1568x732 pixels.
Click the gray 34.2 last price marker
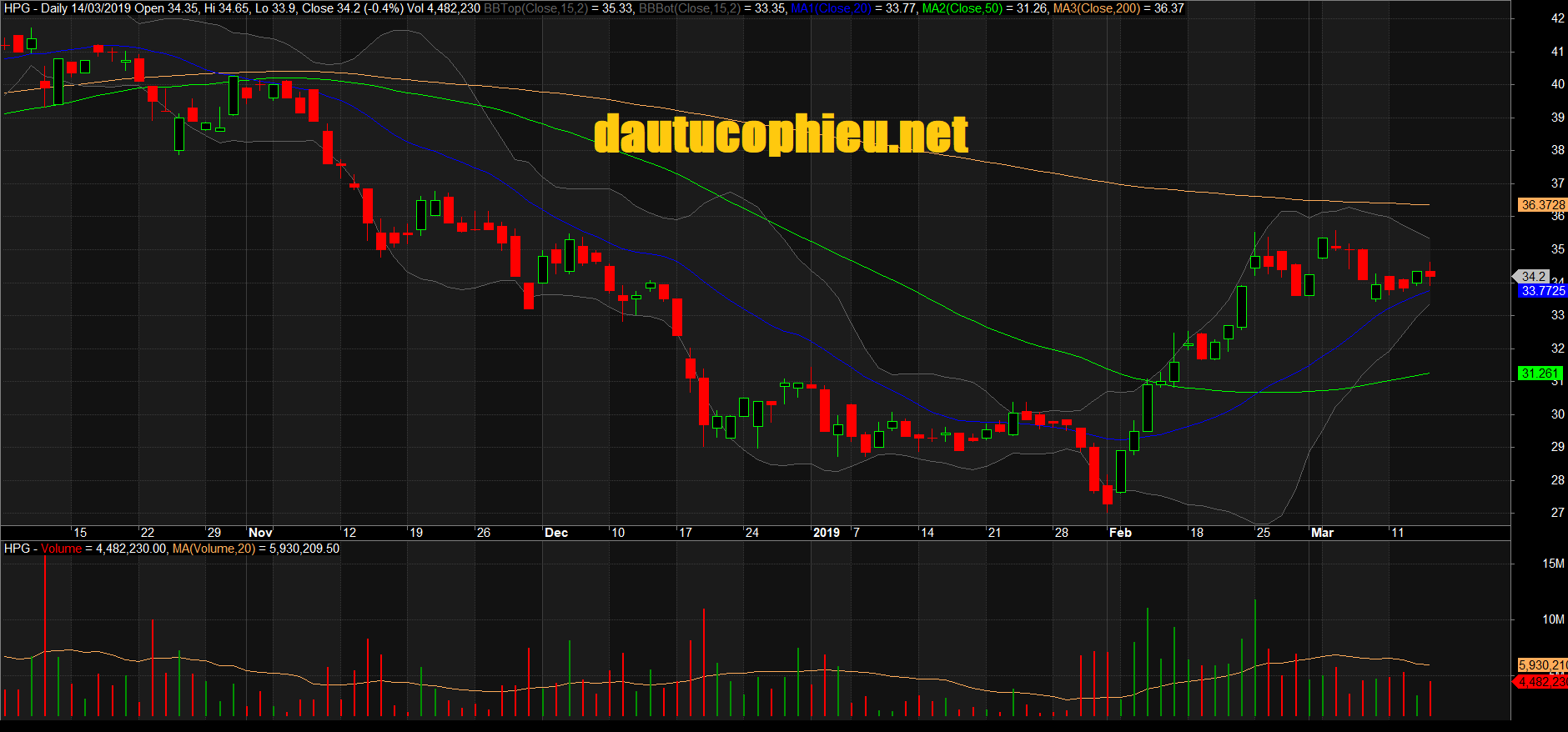(x=1533, y=276)
